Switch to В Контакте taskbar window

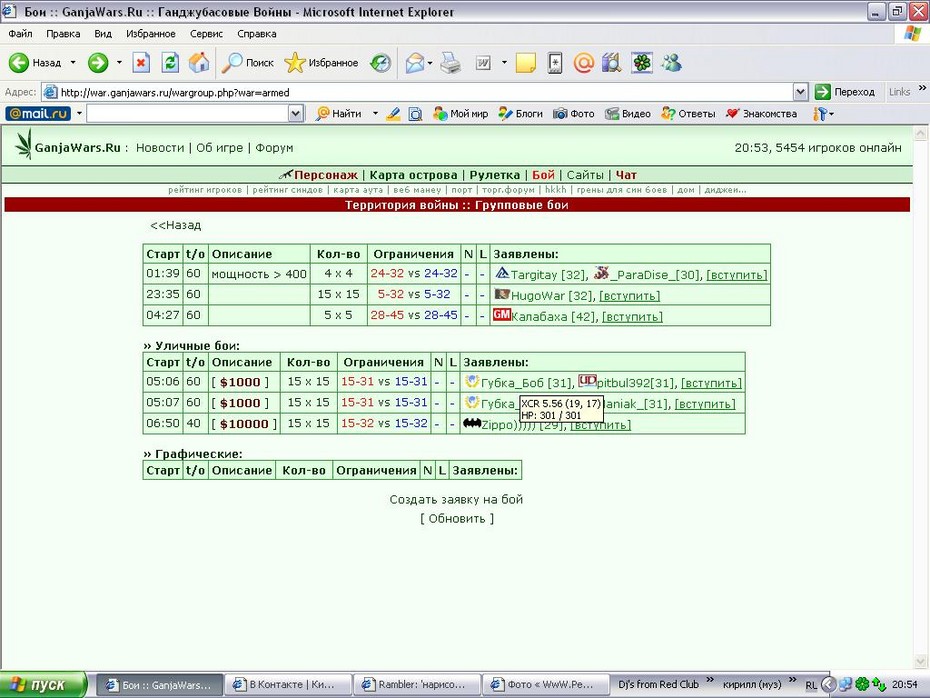[288, 684]
